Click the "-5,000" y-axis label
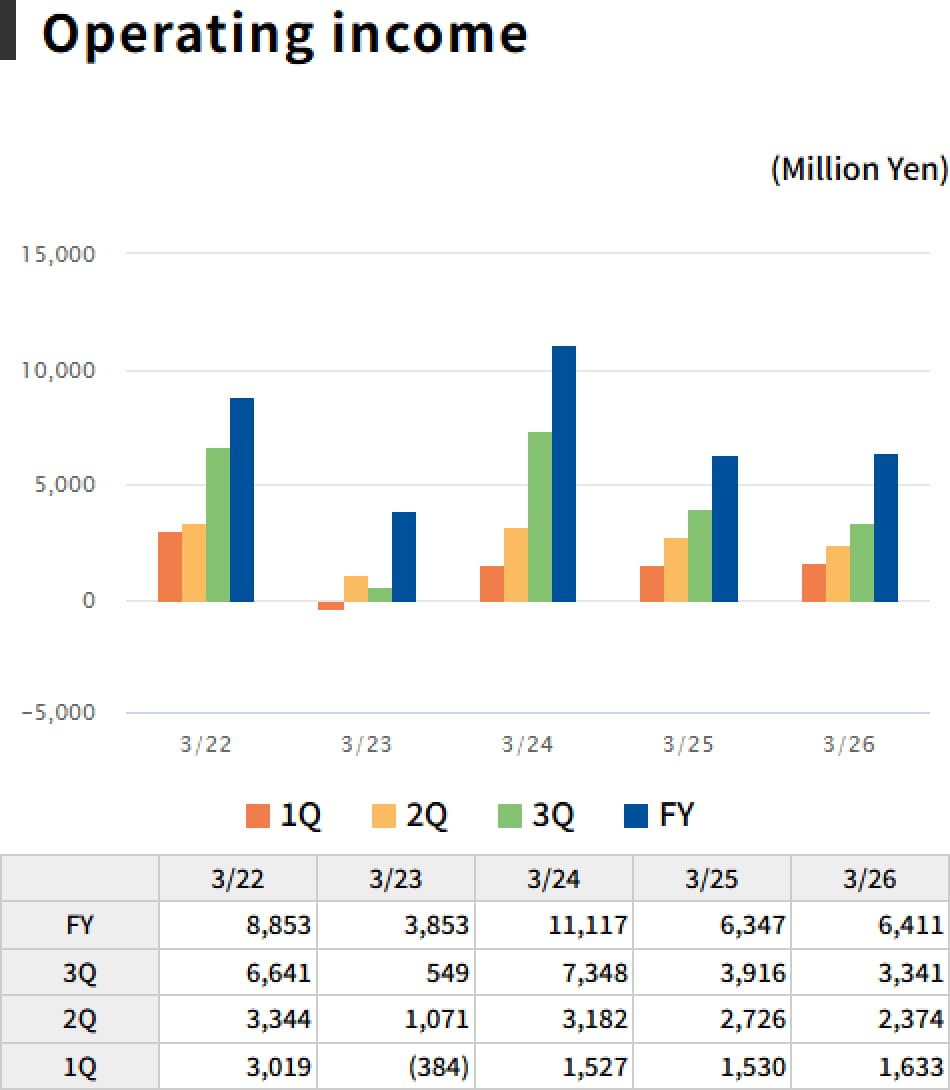 tap(58, 713)
